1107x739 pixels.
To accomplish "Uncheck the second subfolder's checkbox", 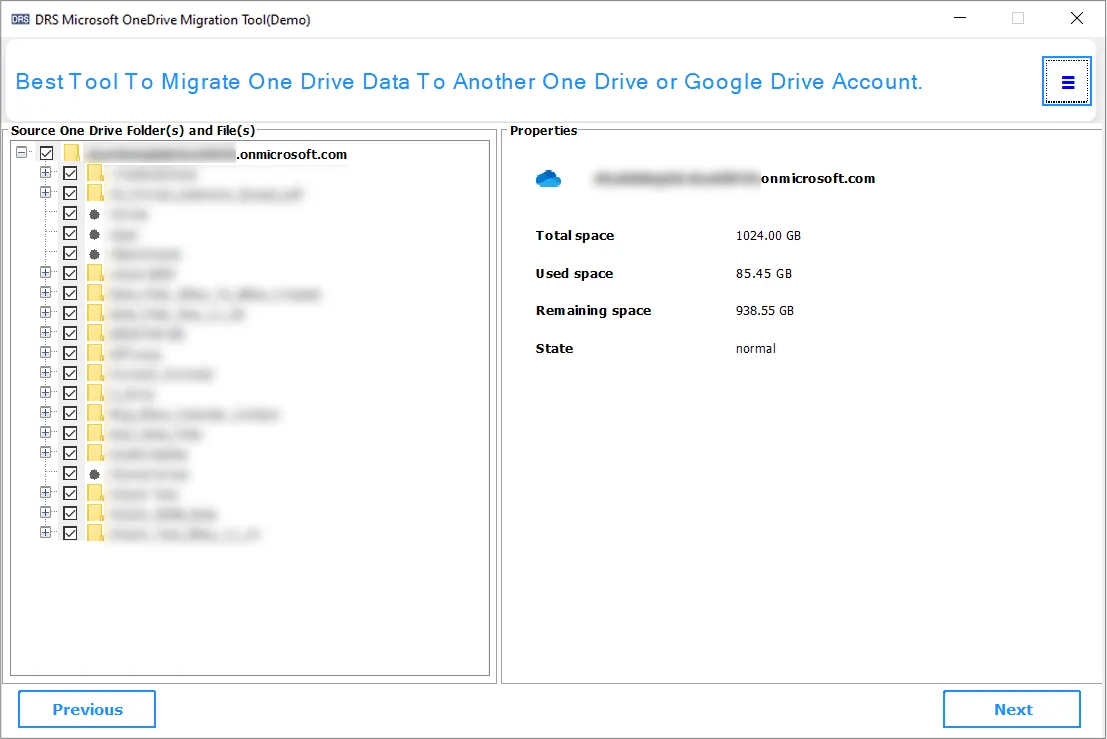I will click(x=70, y=193).
